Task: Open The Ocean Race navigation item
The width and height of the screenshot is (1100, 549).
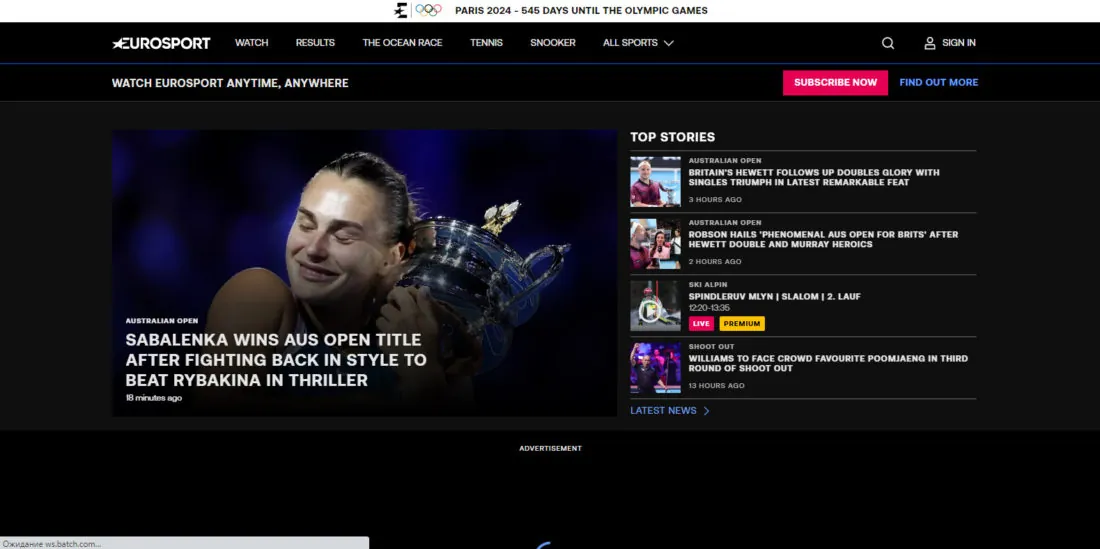Action: point(402,43)
